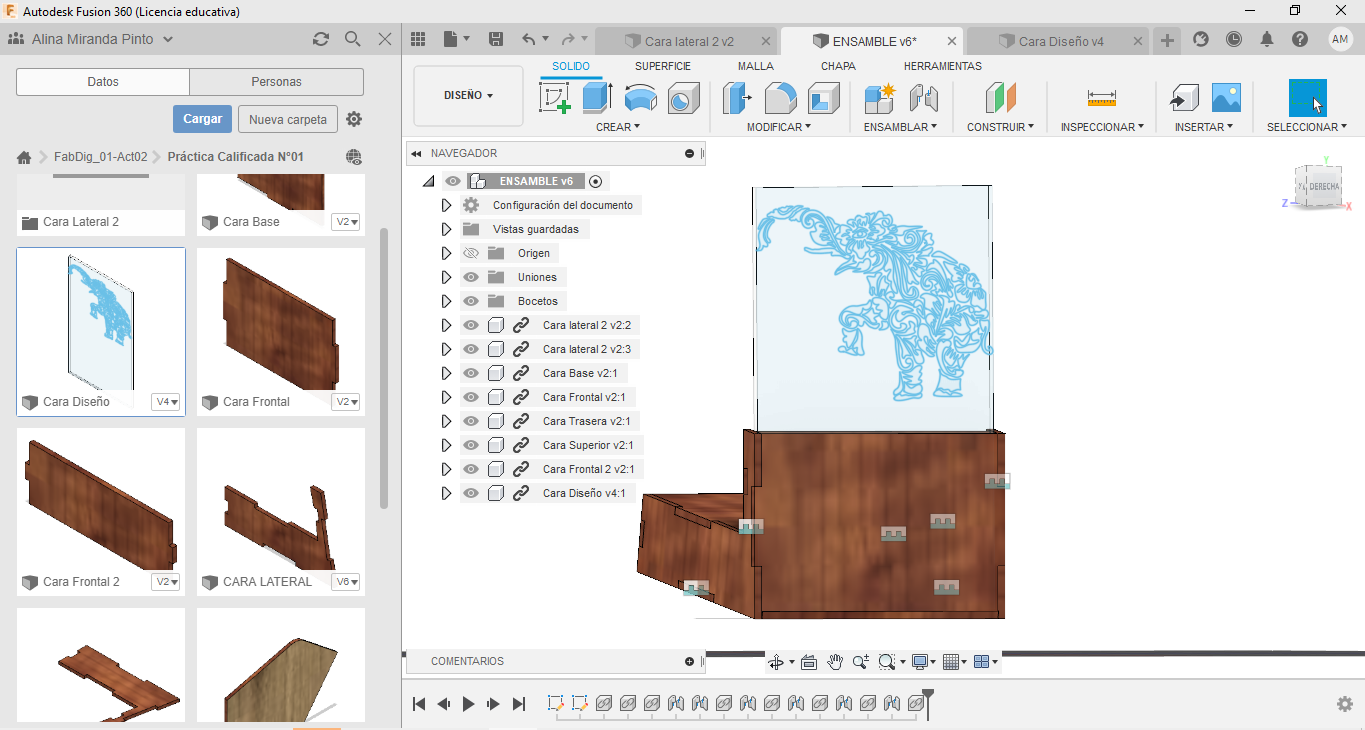
Task: Click the New Component icon
Action: pyautogui.click(x=880, y=98)
